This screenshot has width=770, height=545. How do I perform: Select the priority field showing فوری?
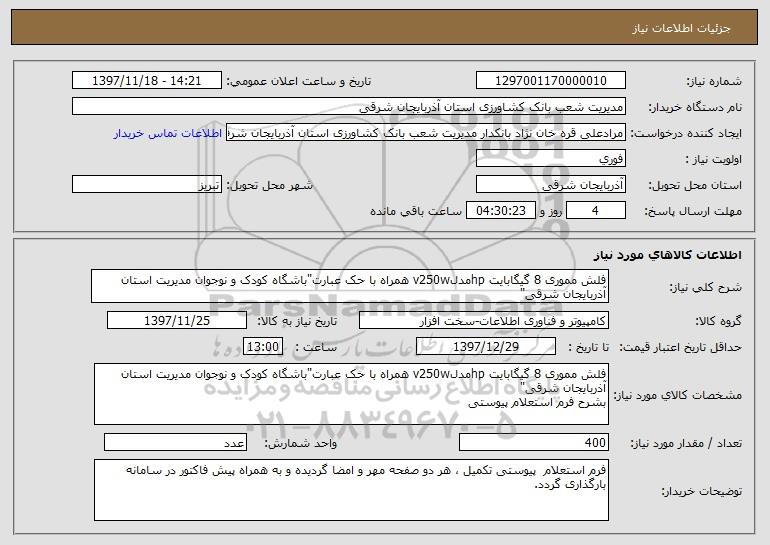pos(550,159)
